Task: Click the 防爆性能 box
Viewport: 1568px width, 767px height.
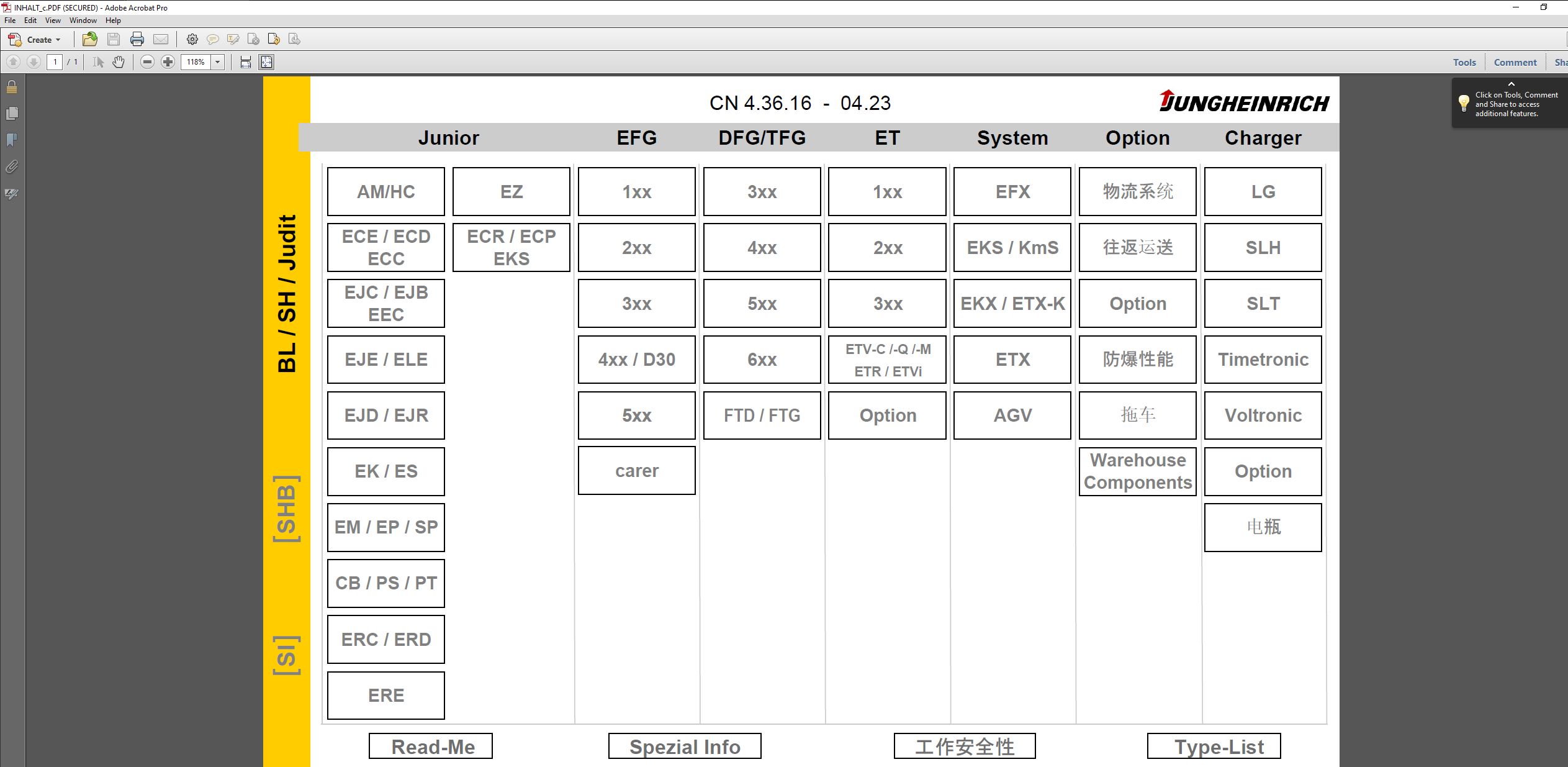Action: pyautogui.click(x=1138, y=360)
